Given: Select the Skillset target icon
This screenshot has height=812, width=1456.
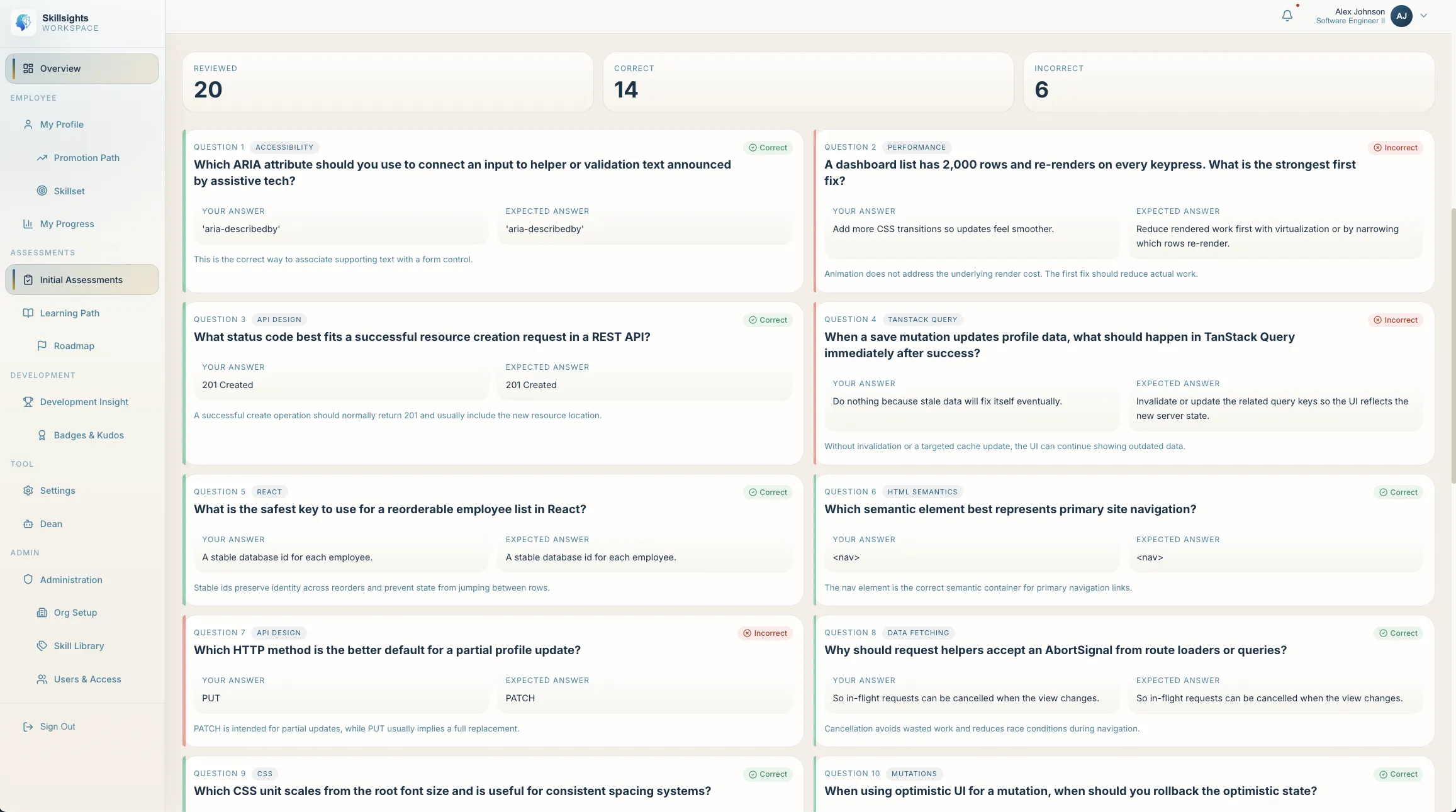Looking at the screenshot, I should click(42, 191).
